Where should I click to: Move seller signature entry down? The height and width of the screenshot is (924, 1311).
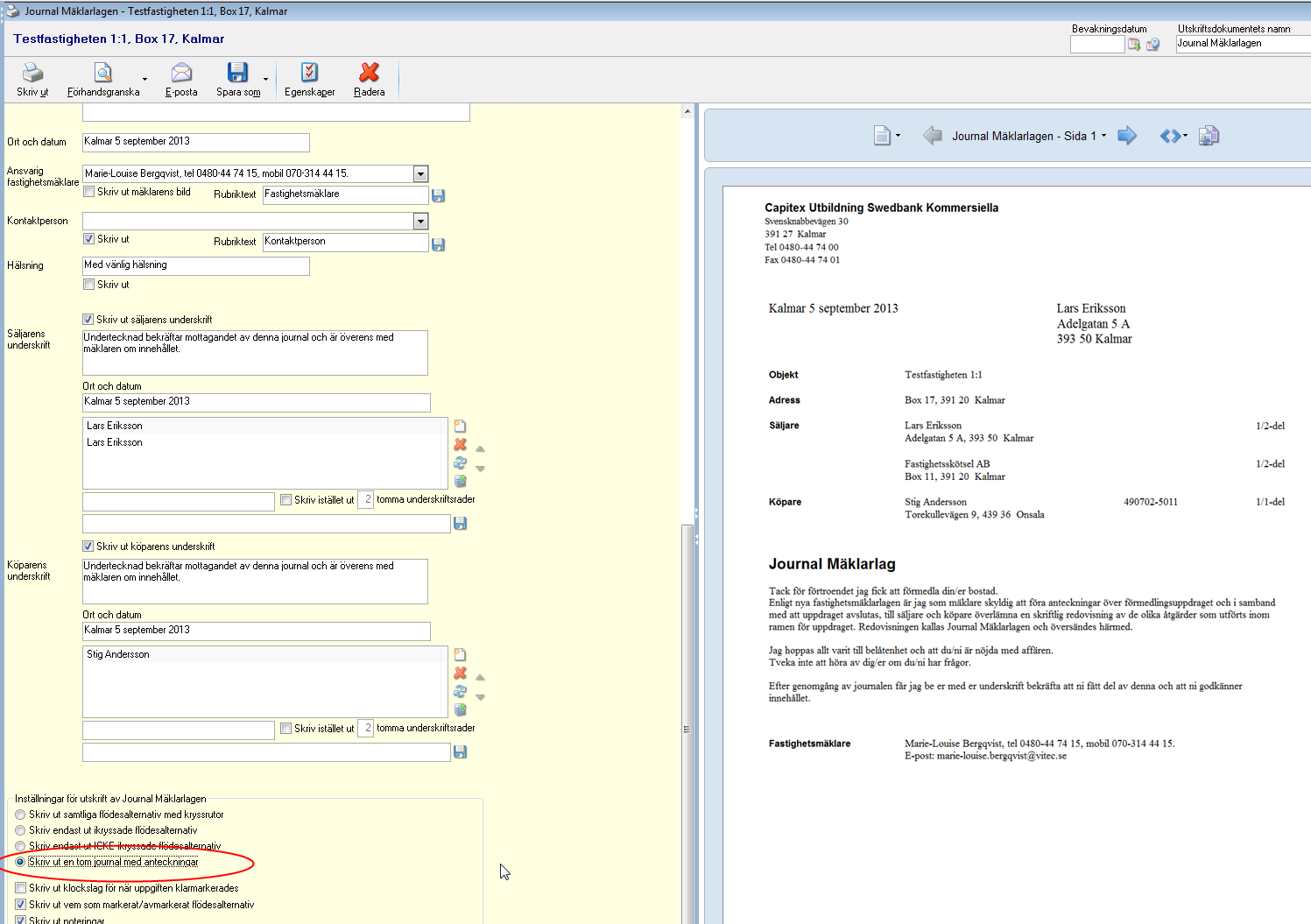coord(480,469)
